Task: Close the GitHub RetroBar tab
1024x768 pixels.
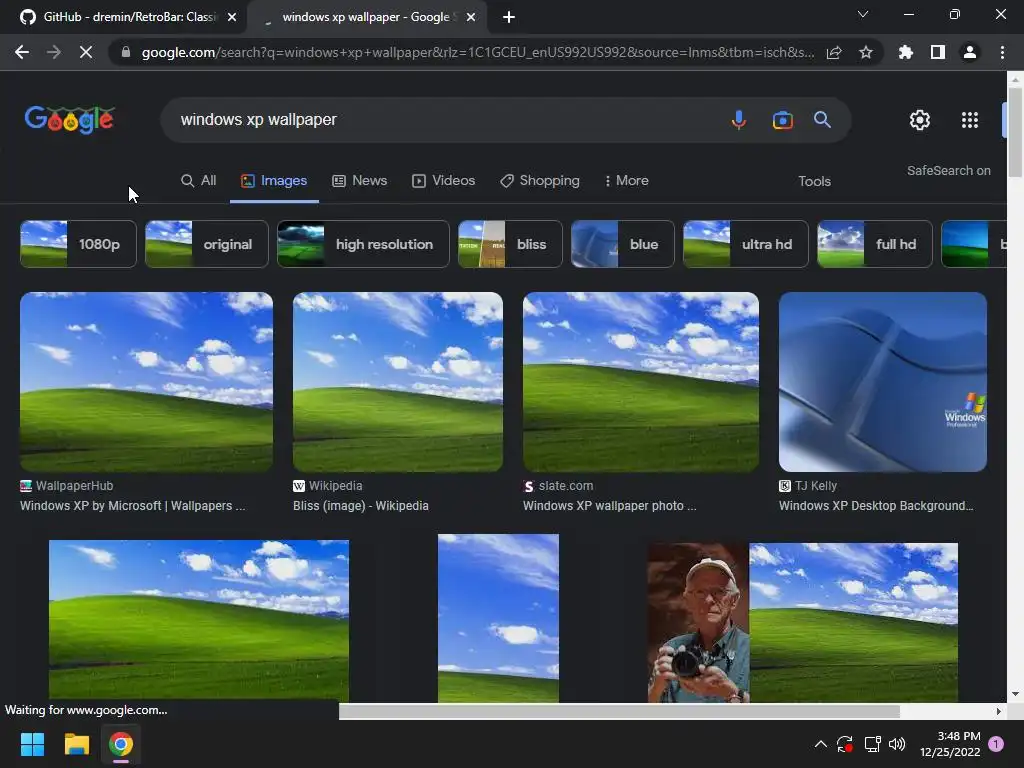Action: click(232, 17)
